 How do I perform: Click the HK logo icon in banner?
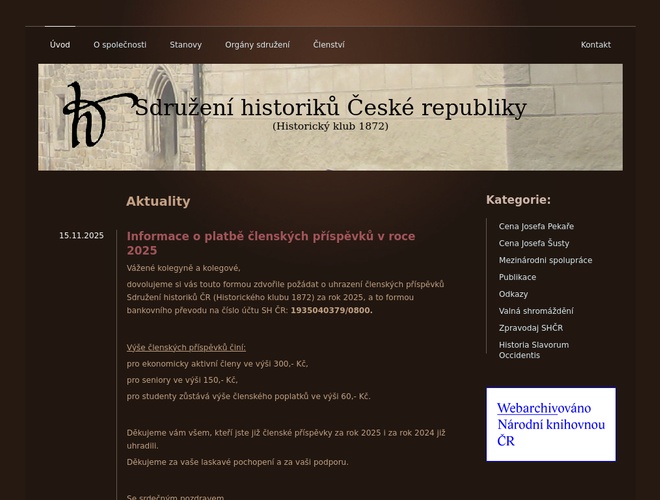[x=97, y=114]
